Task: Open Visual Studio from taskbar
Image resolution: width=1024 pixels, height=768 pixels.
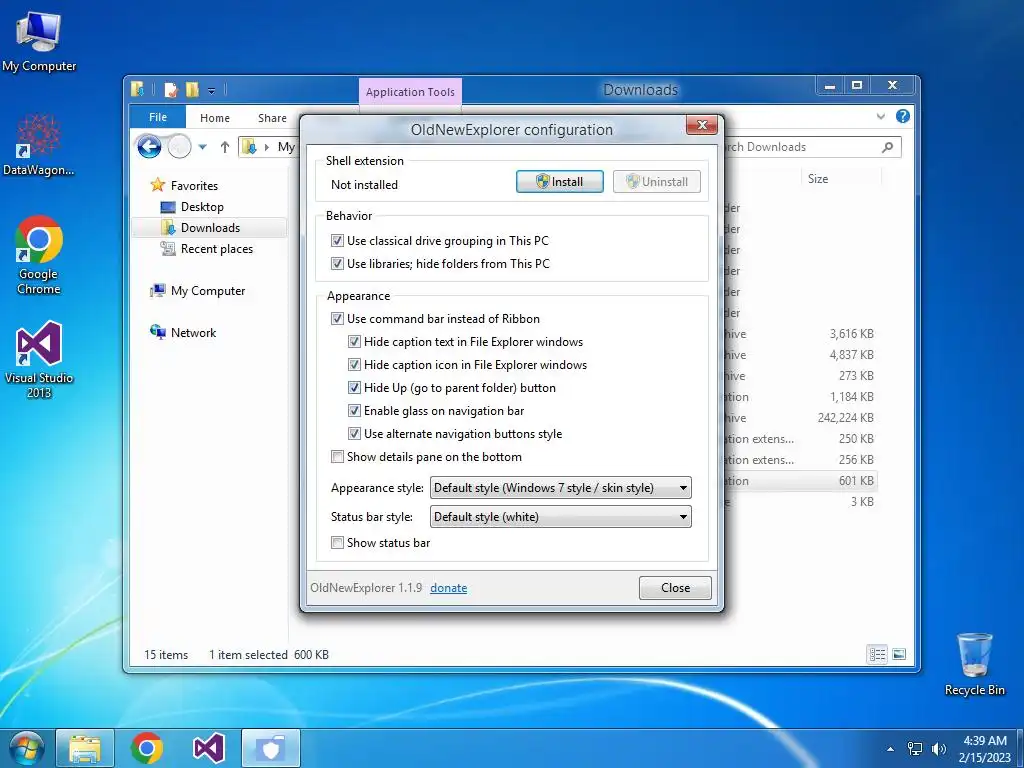Action: 208,748
